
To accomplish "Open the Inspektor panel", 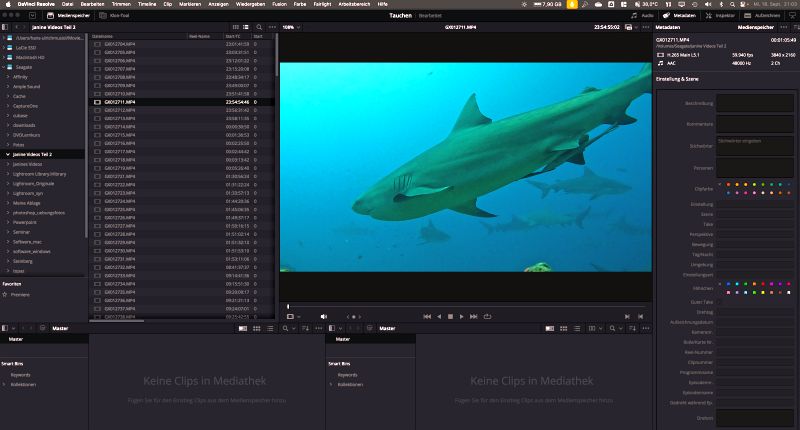I will pyautogui.click(x=720, y=16).
